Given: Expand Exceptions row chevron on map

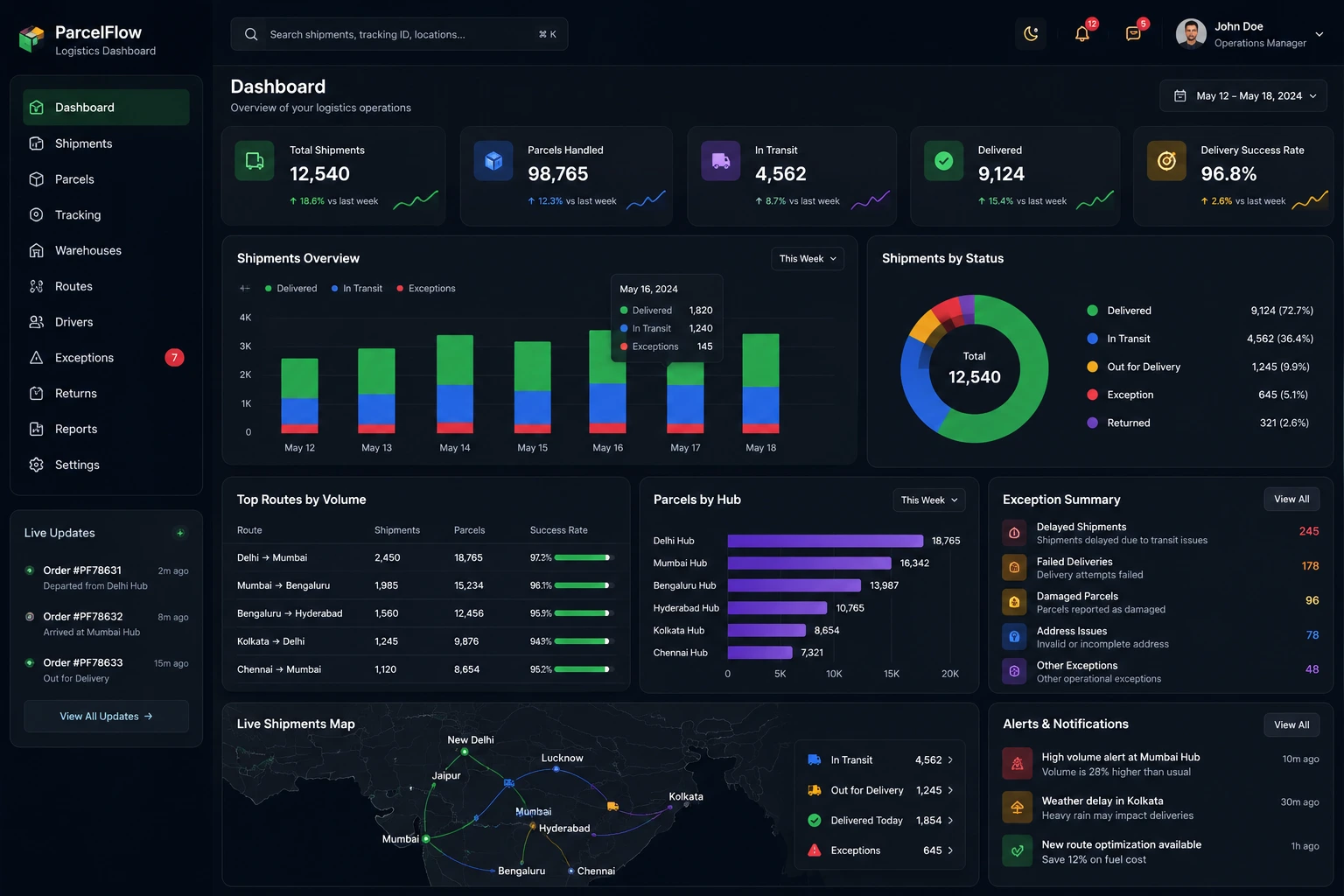Looking at the screenshot, I should click(950, 851).
